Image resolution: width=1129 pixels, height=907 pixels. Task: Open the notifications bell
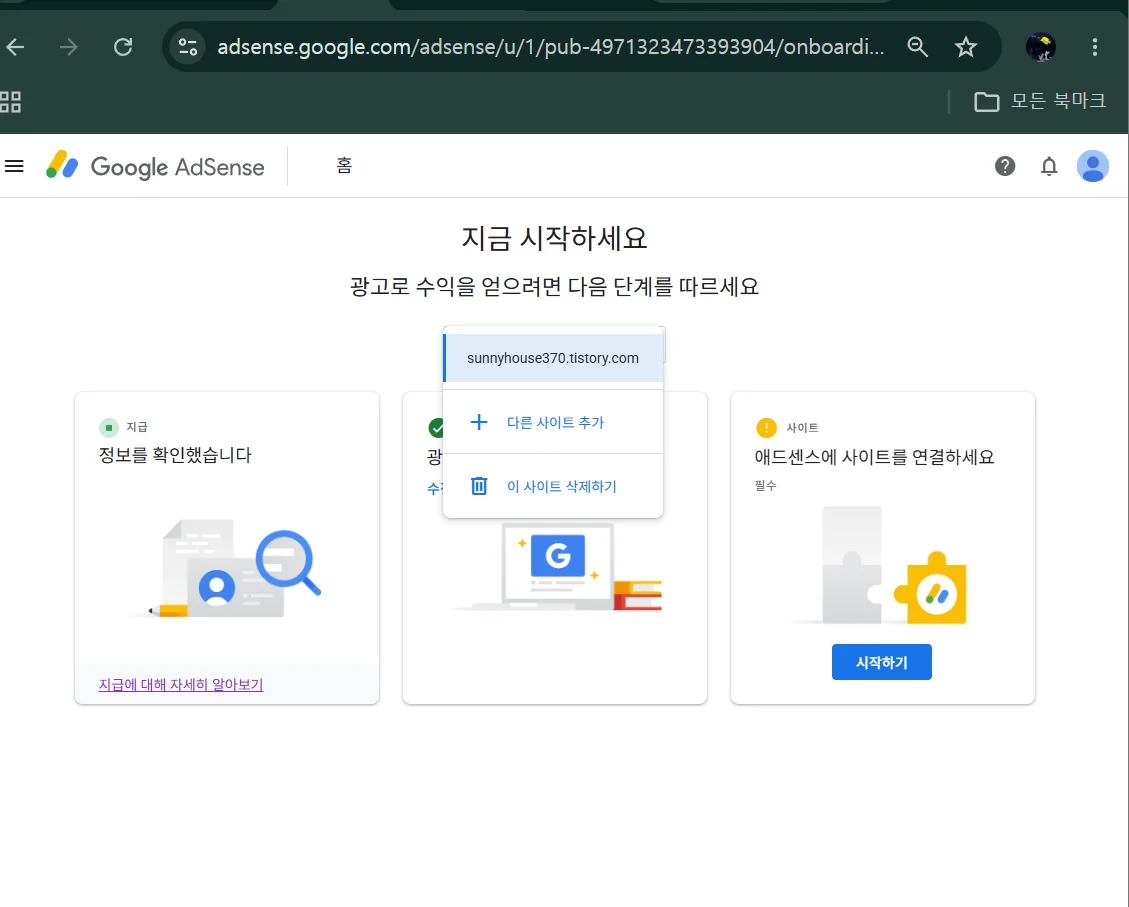pyautogui.click(x=1049, y=166)
